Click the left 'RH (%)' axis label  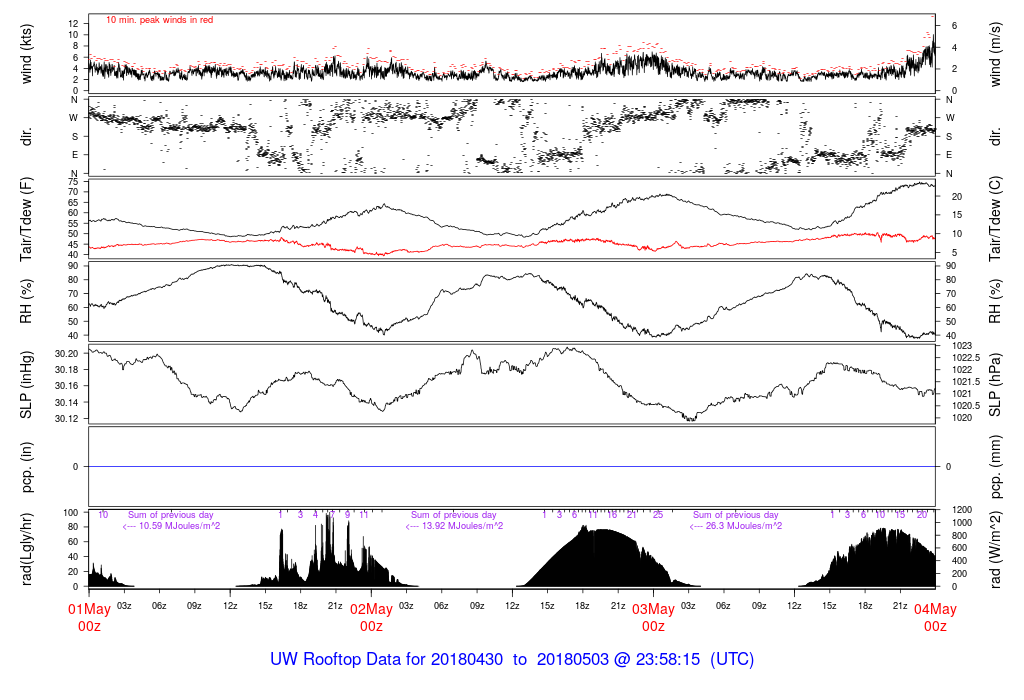click(26, 301)
